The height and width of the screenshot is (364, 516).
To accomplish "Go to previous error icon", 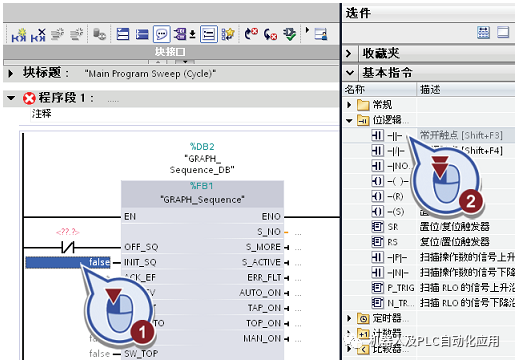I will (x=251, y=34).
